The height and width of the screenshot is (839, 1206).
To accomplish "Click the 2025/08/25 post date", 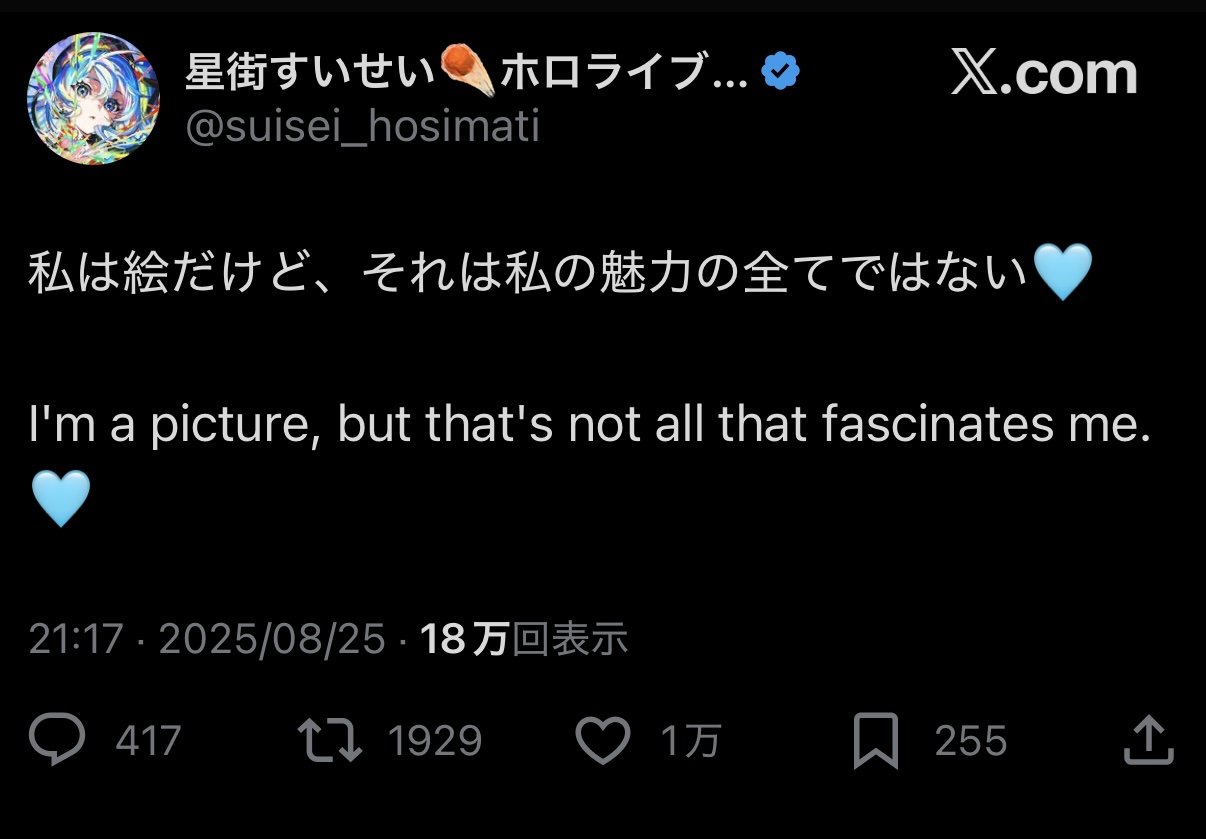I will 272,639.
